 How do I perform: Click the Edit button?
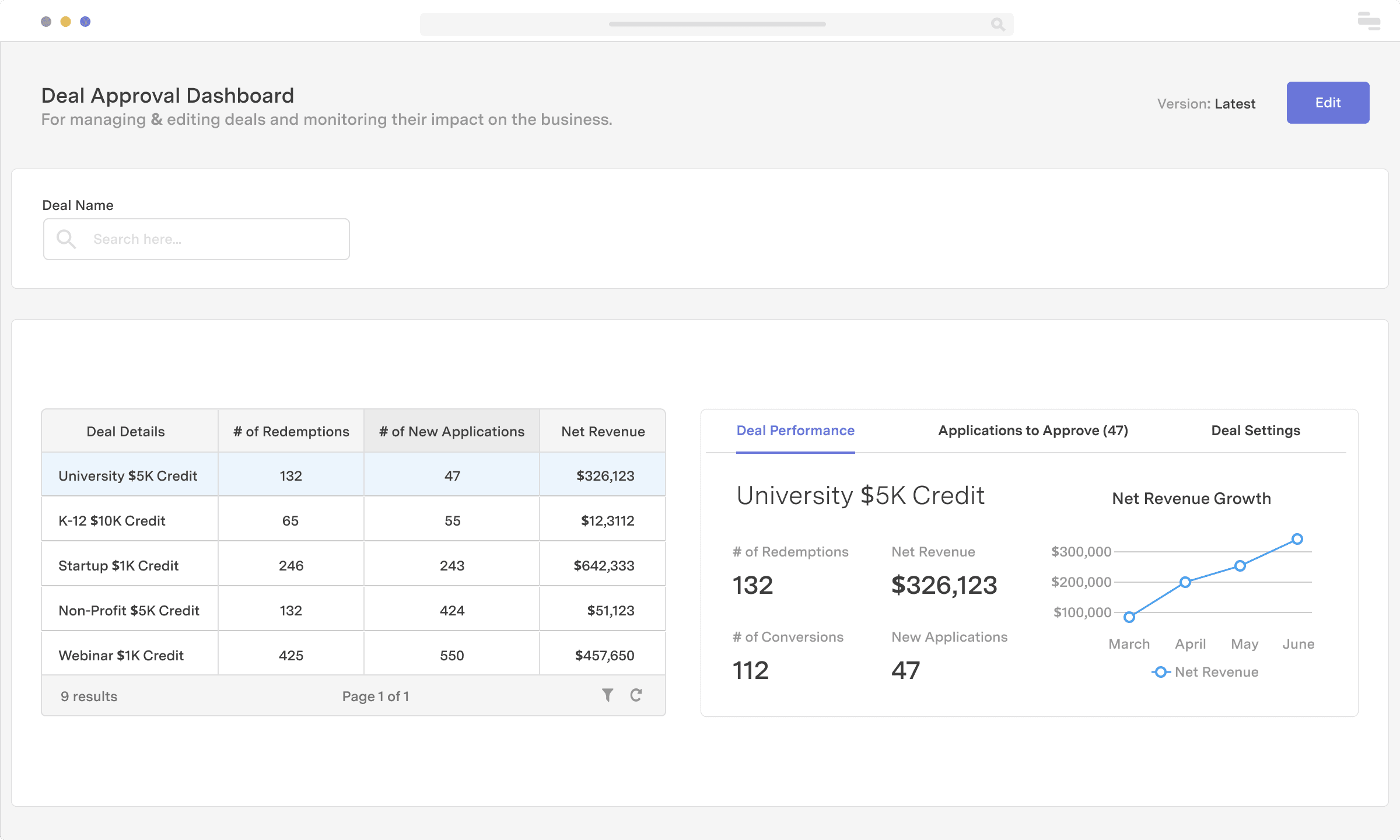coord(1328,103)
